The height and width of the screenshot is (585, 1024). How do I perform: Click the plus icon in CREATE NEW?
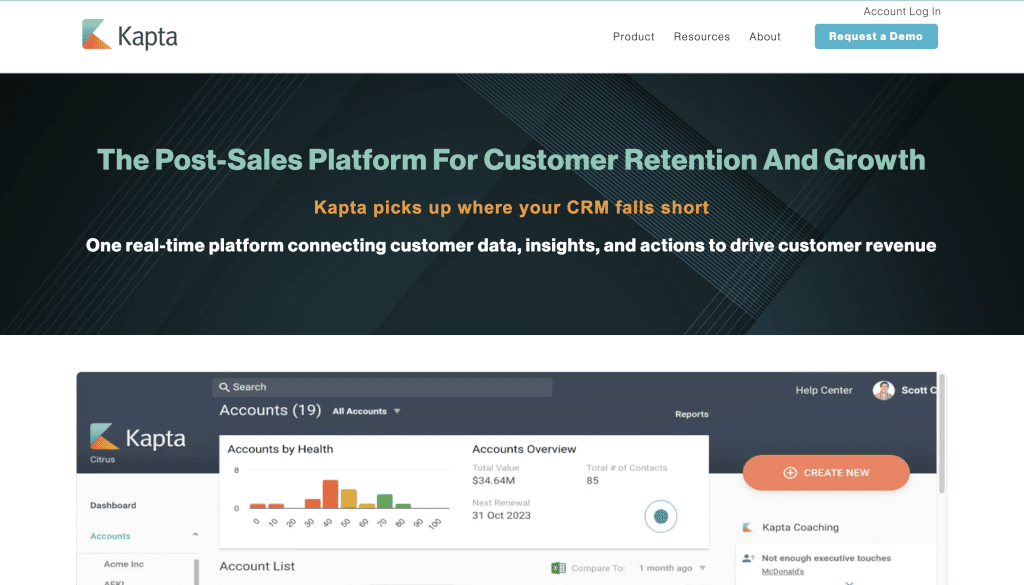tap(790, 473)
